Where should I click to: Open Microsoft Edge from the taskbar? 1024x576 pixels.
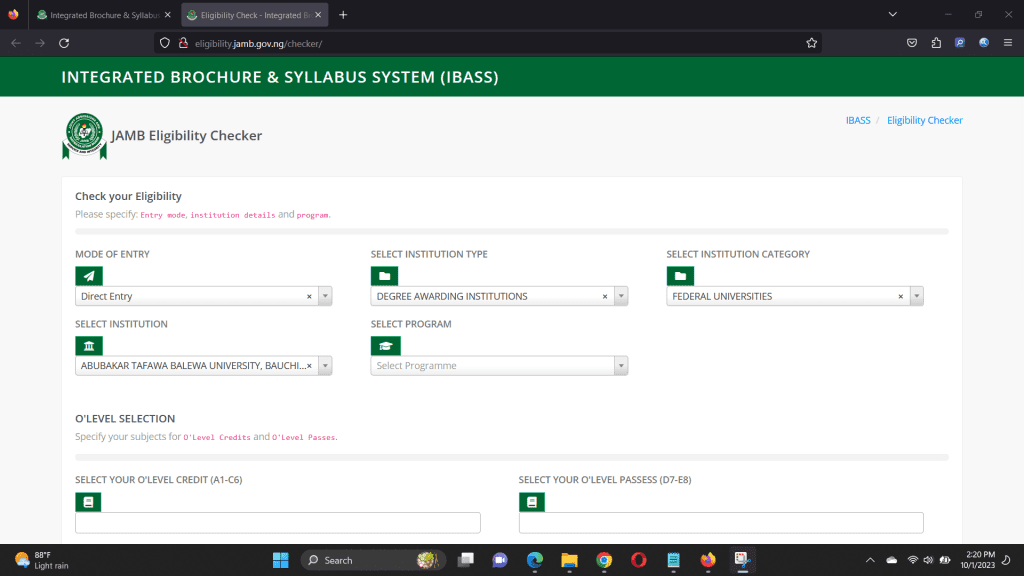point(535,560)
